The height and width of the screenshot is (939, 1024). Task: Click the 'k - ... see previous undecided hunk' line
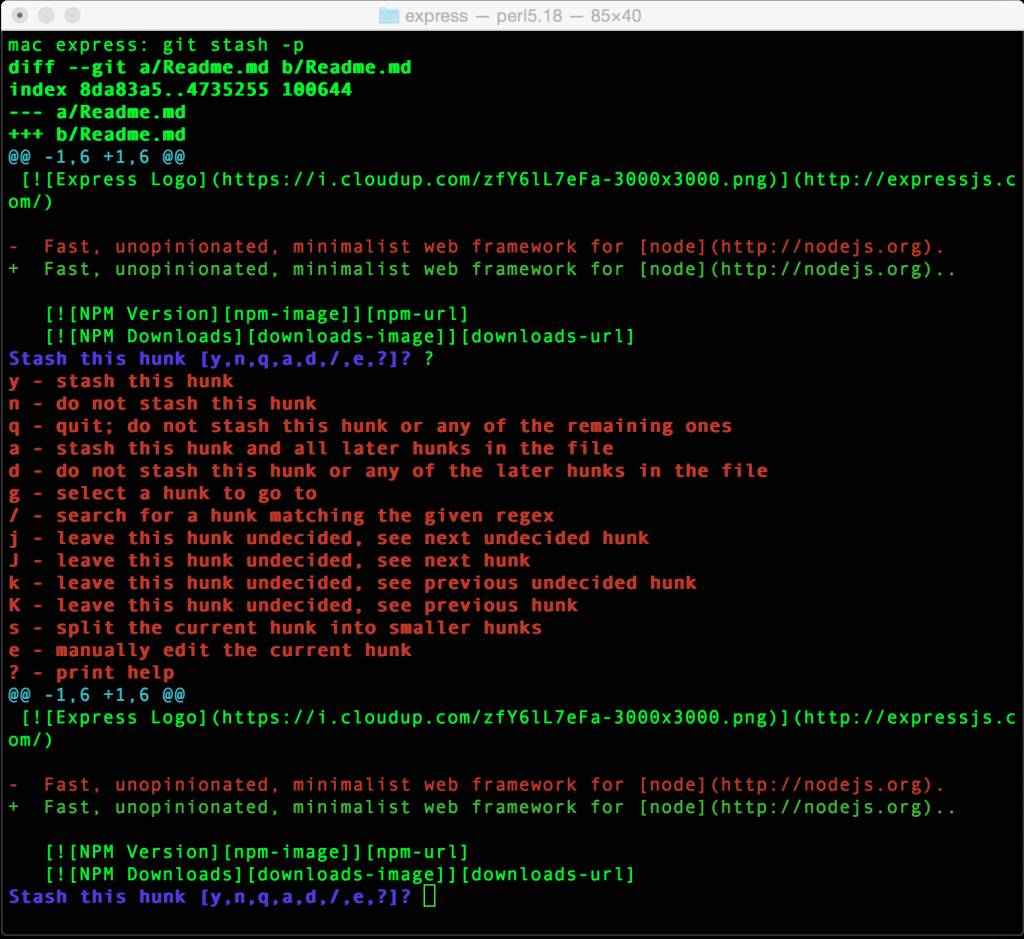[x=353, y=583]
